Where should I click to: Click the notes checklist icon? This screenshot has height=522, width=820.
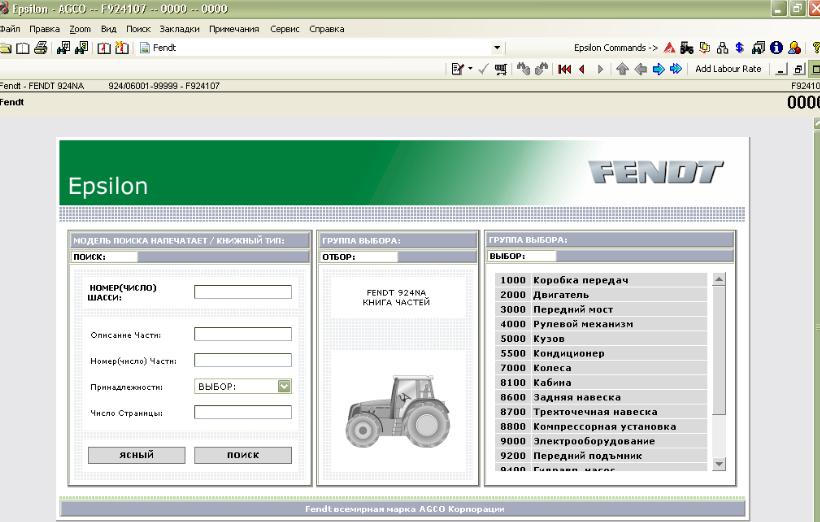457,69
